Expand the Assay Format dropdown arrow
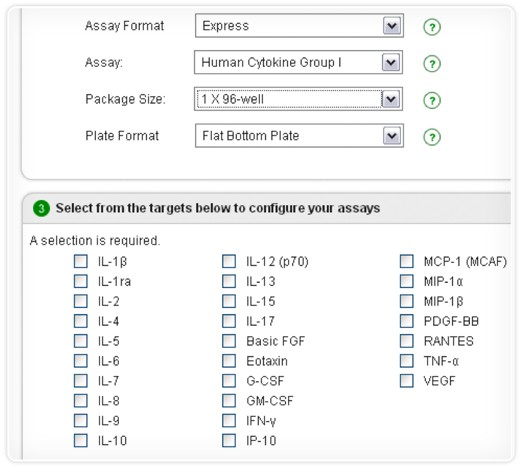The image size is (522, 470). tap(392, 26)
